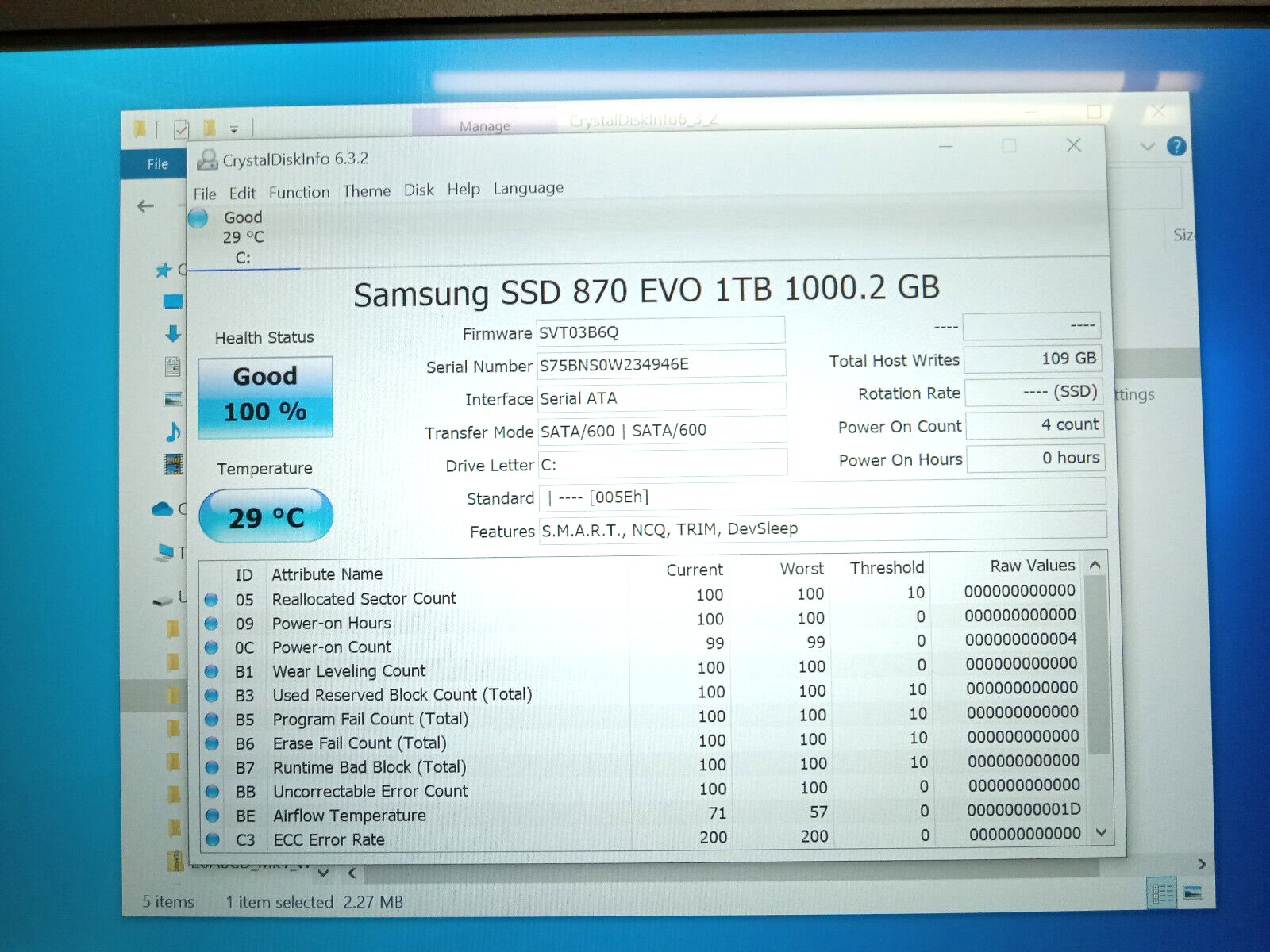1270x952 pixels.
Task: Click the Raw Values column header
Action: click(1033, 566)
